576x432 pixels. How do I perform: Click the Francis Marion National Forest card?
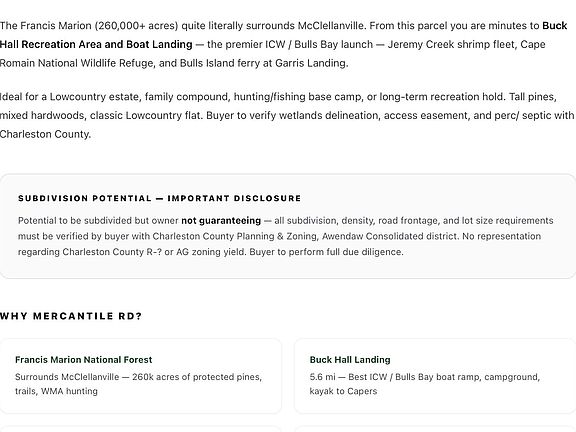pos(141,376)
